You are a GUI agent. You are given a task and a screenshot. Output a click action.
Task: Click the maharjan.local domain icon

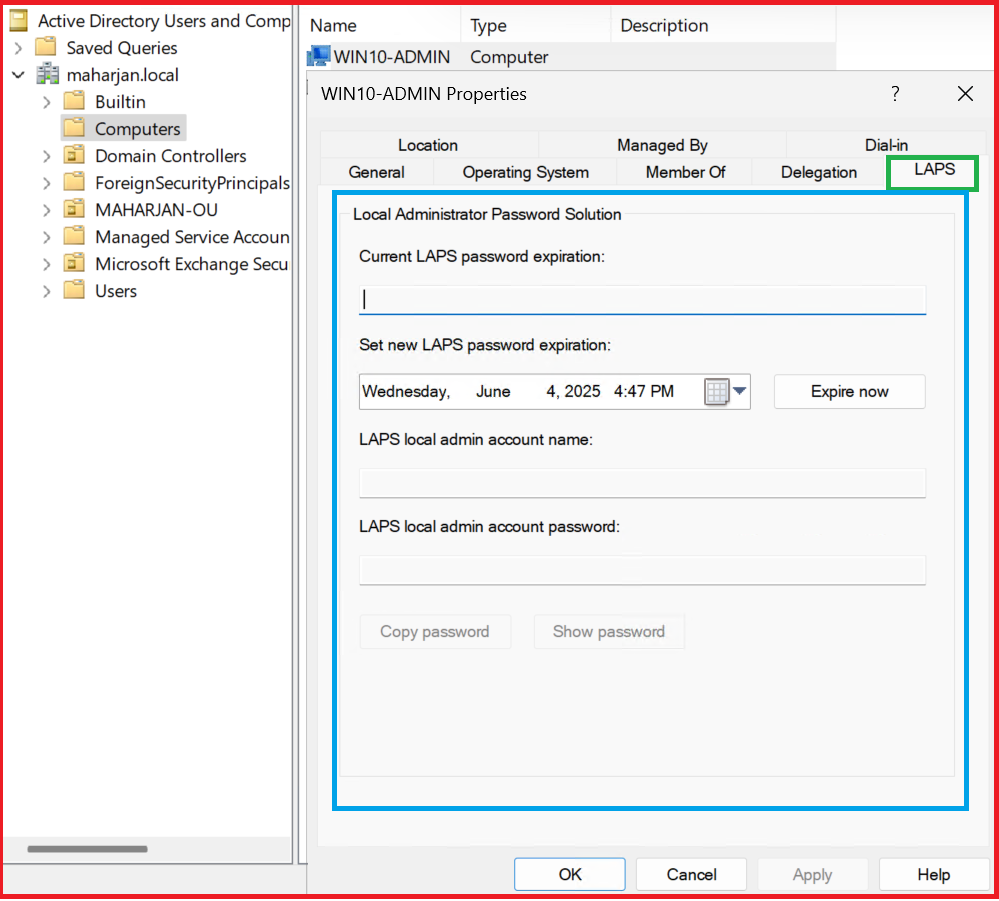[47, 75]
